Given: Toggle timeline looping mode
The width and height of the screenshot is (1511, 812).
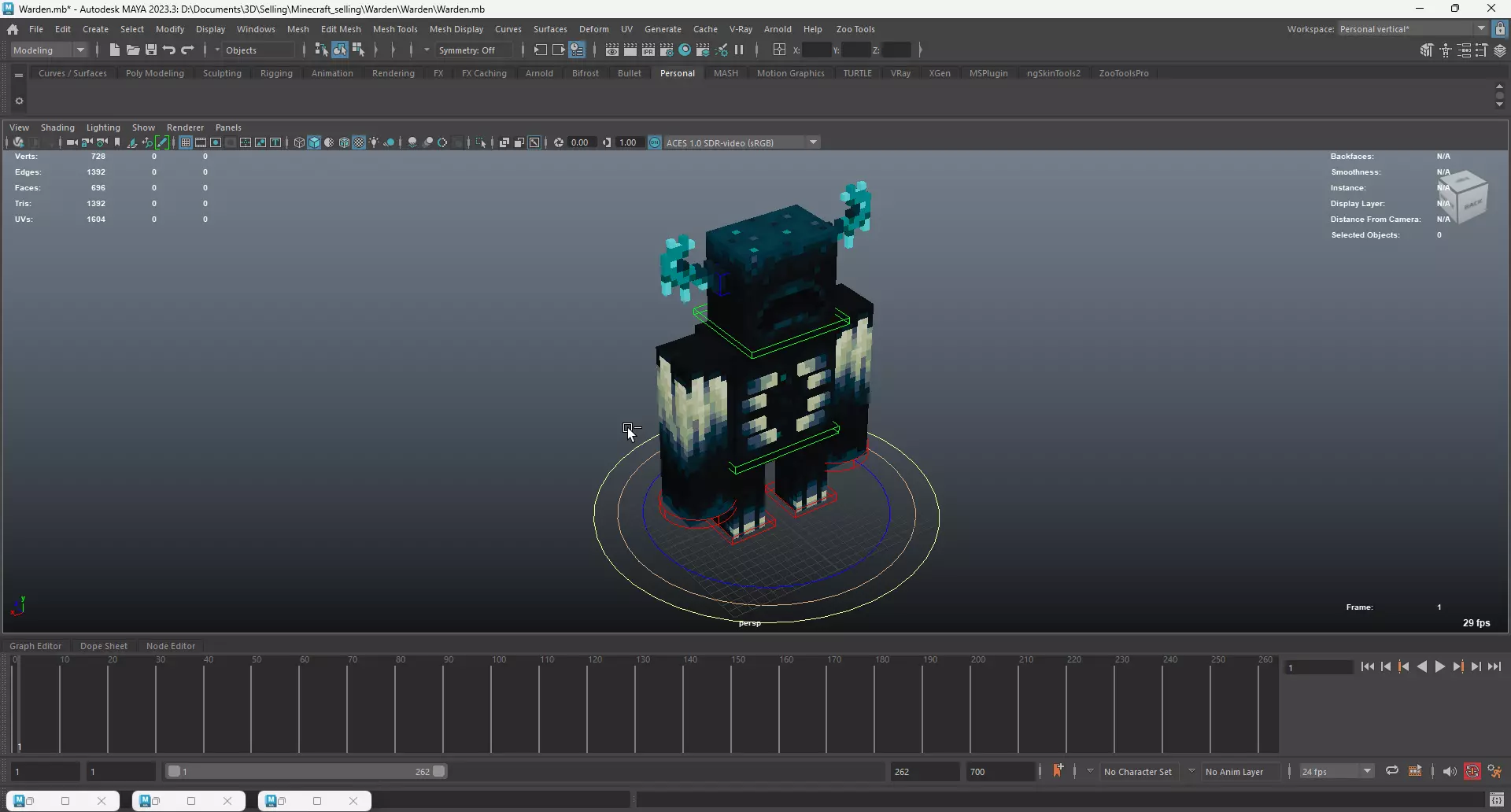Looking at the screenshot, I should tap(1392, 771).
